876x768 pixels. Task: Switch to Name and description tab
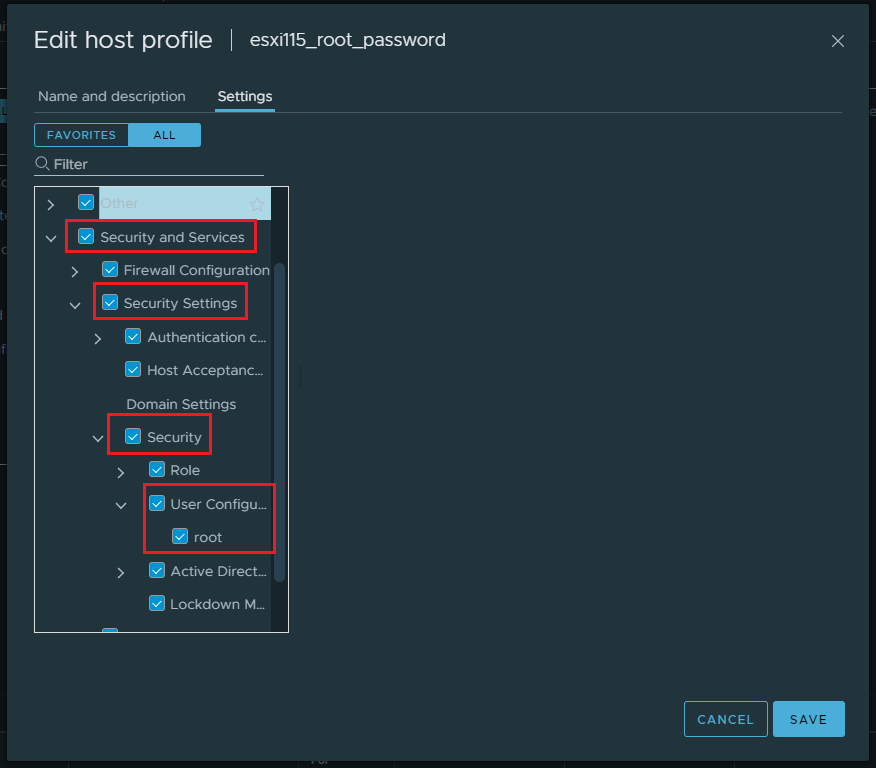(112, 97)
